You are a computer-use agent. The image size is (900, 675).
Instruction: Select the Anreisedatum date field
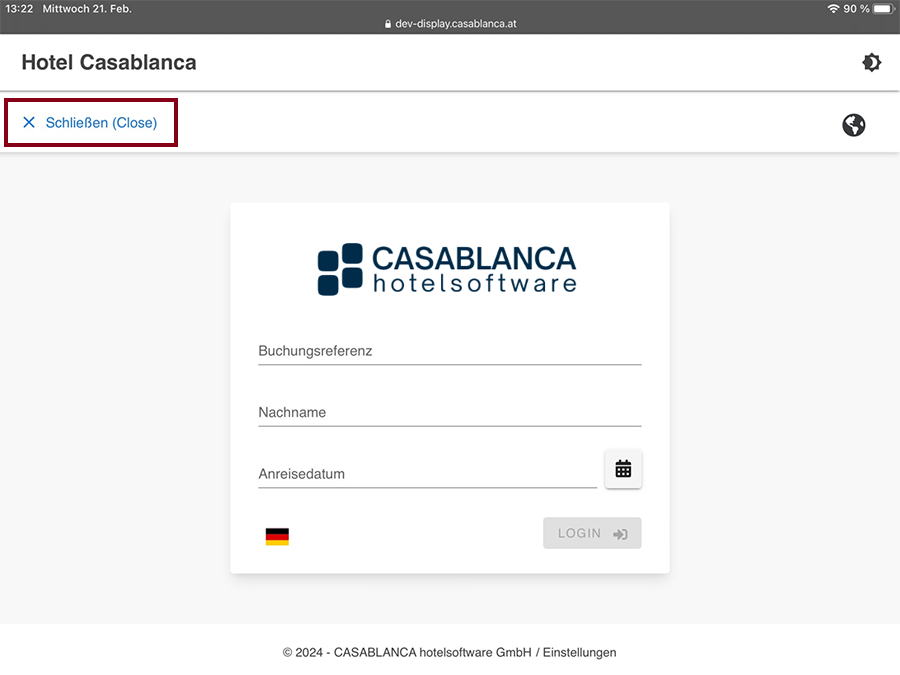(427, 474)
